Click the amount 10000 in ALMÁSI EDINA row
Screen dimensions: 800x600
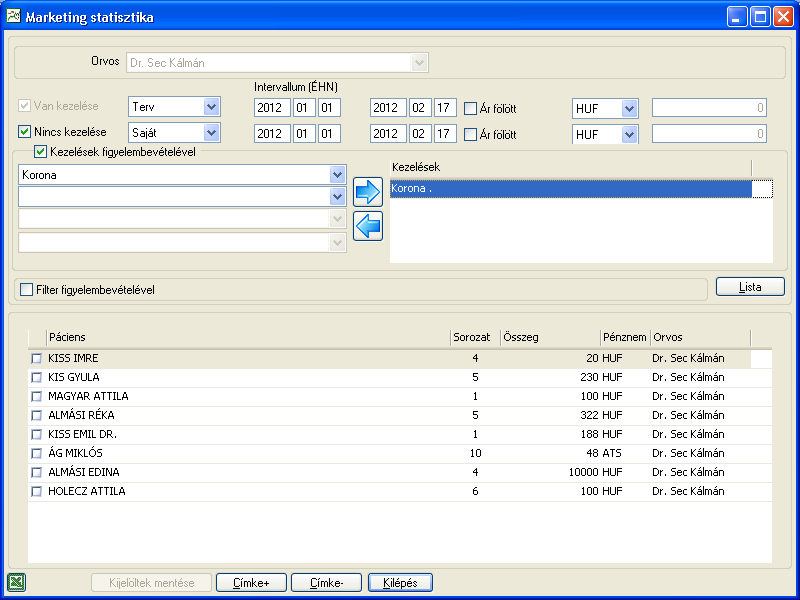[x=584, y=472]
